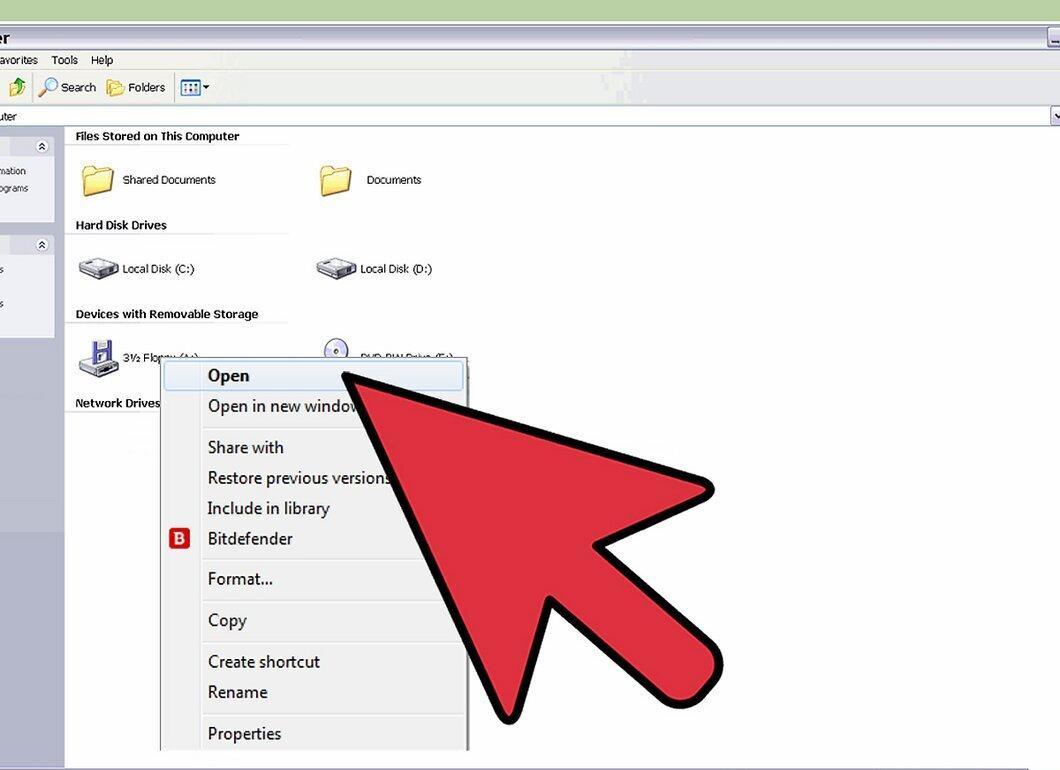1060x770 pixels.
Task: Open the Search toolbar button
Action: (67, 87)
